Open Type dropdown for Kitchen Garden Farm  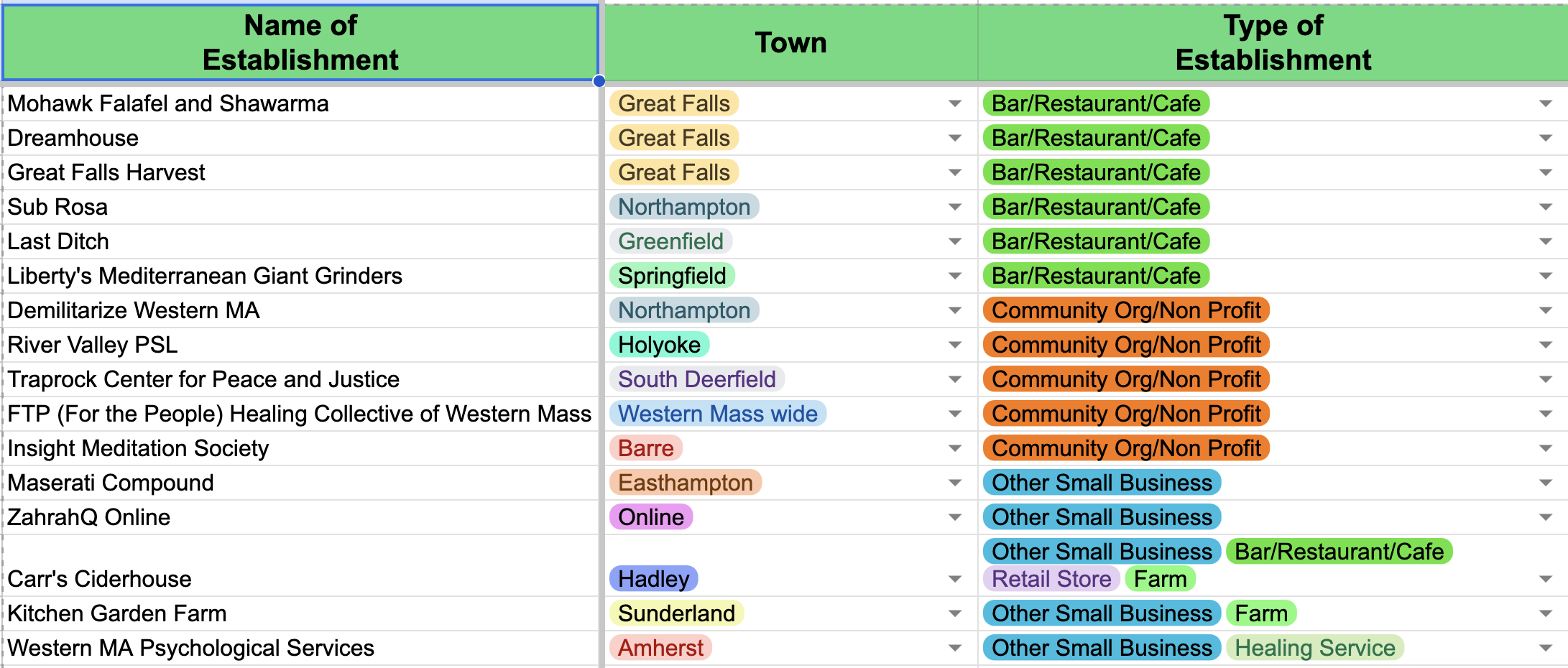(x=1546, y=613)
